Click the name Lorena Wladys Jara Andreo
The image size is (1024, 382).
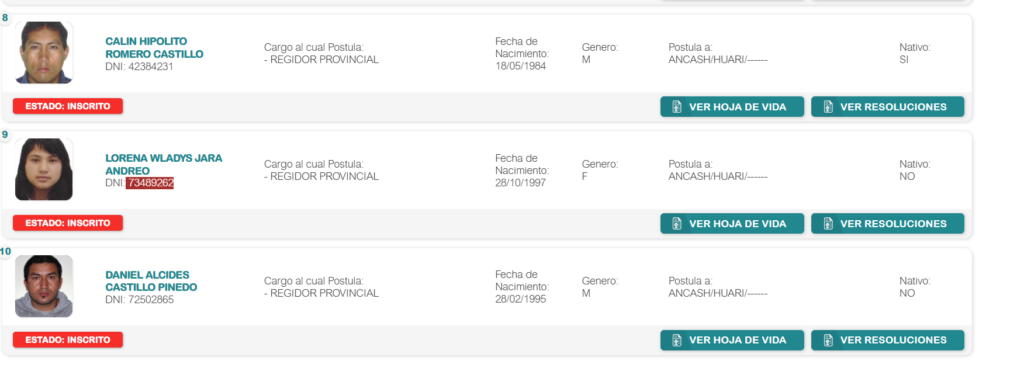point(163,165)
